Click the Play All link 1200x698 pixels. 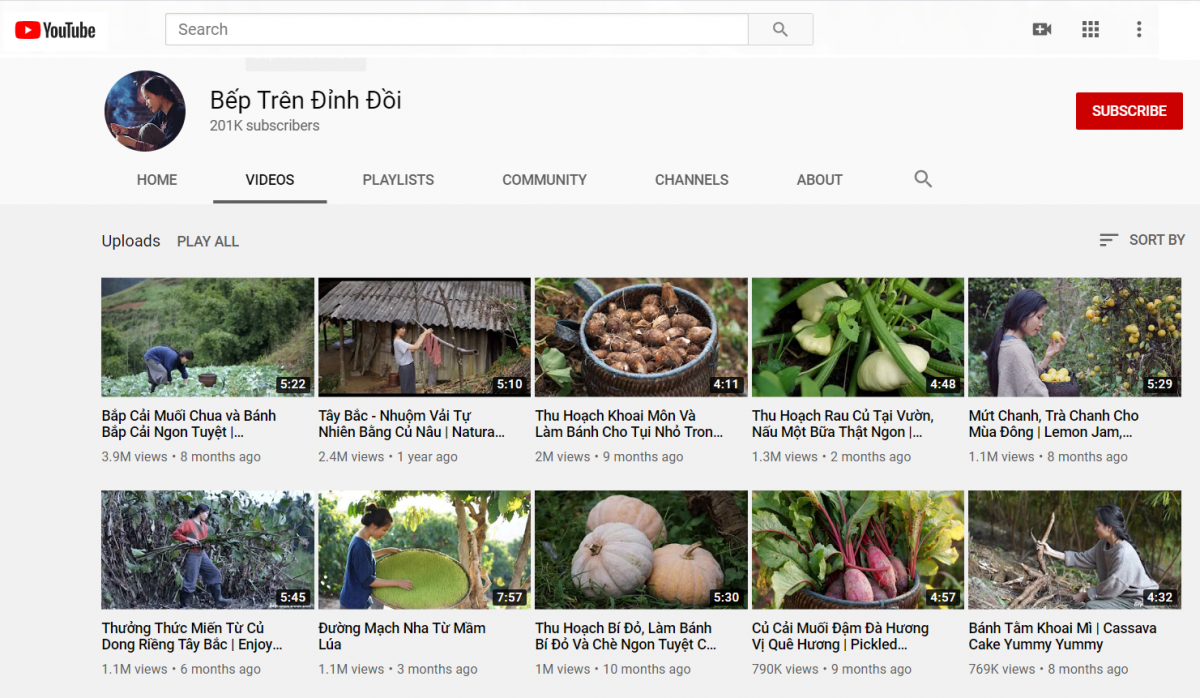[x=208, y=241]
